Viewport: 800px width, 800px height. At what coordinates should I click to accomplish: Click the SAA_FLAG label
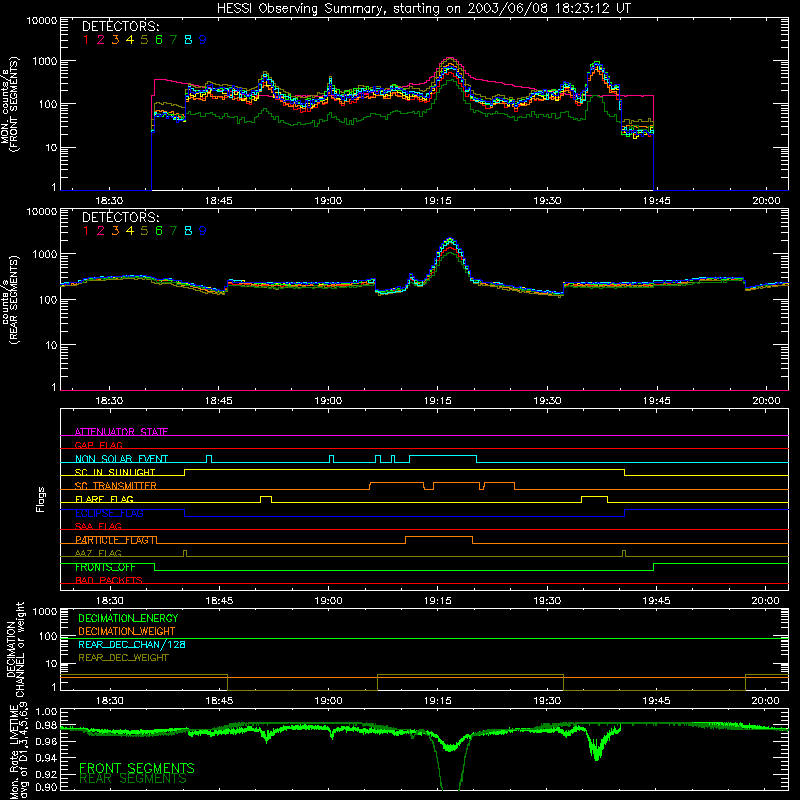pyautogui.click(x=98, y=526)
